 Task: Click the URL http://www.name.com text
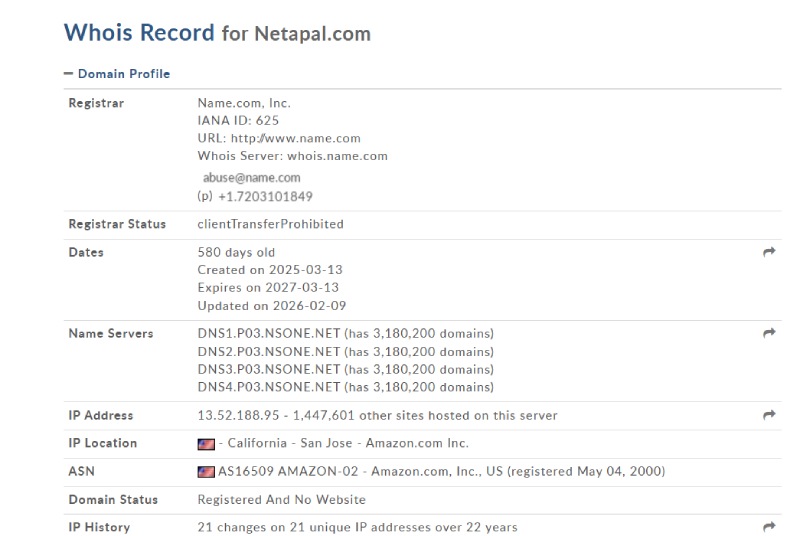pos(279,138)
